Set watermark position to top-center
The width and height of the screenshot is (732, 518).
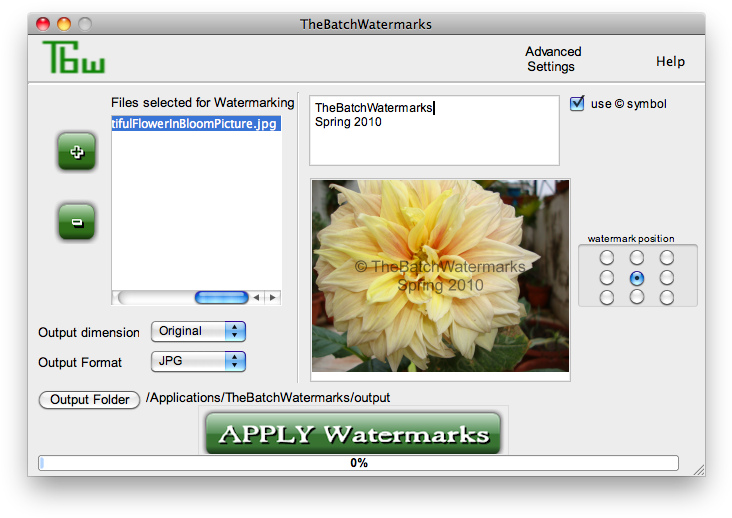637,257
